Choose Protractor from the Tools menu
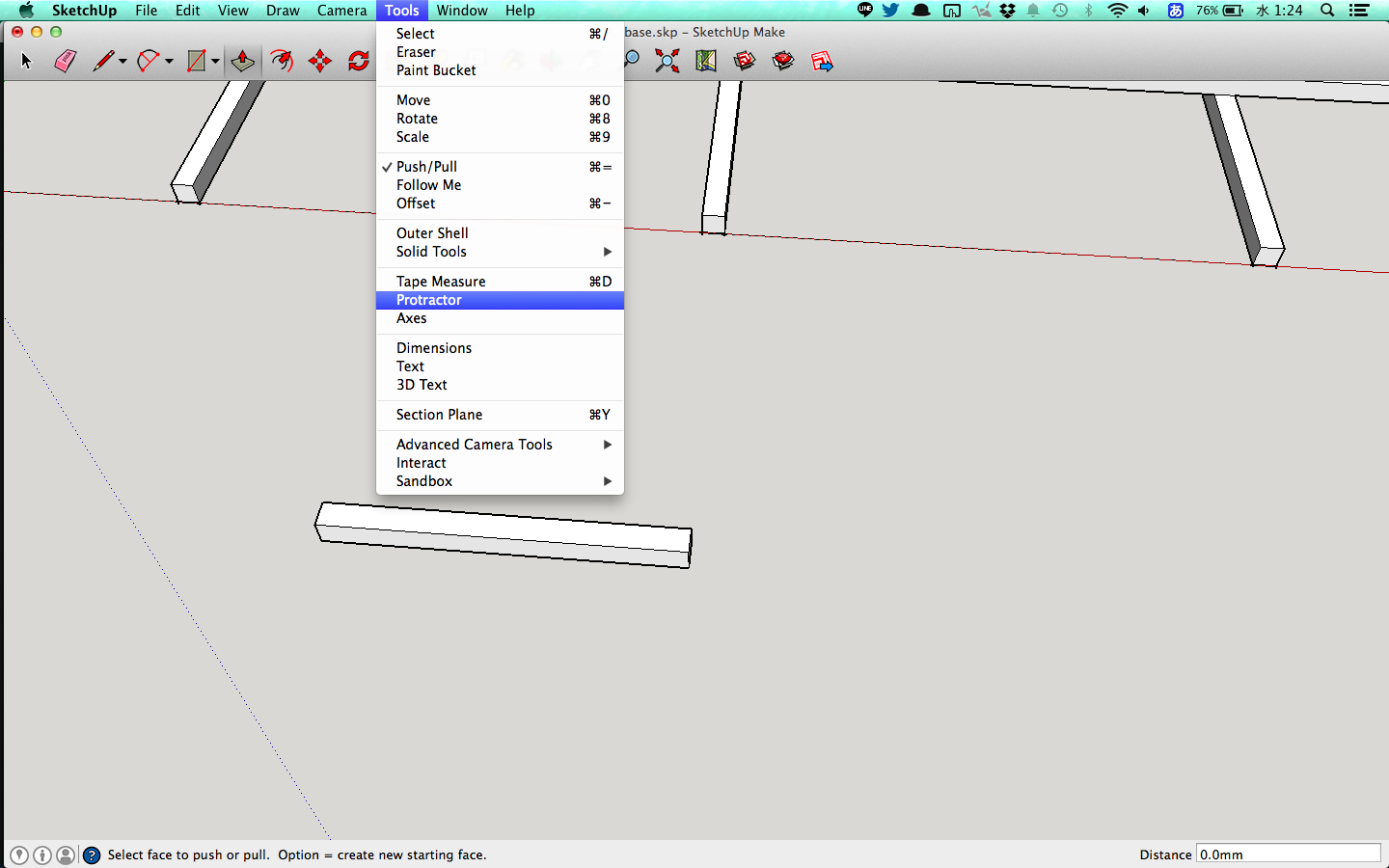Image resolution: width=1389 pixels, height=868 pixels. (x=429, y=300)
